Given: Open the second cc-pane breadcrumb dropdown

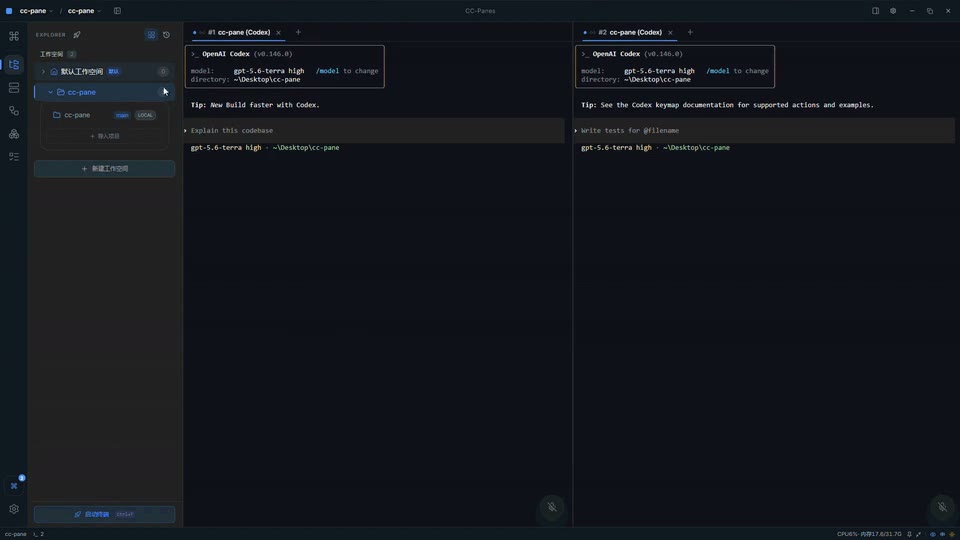Looking at the screenshot, I should tap(84, 10).
